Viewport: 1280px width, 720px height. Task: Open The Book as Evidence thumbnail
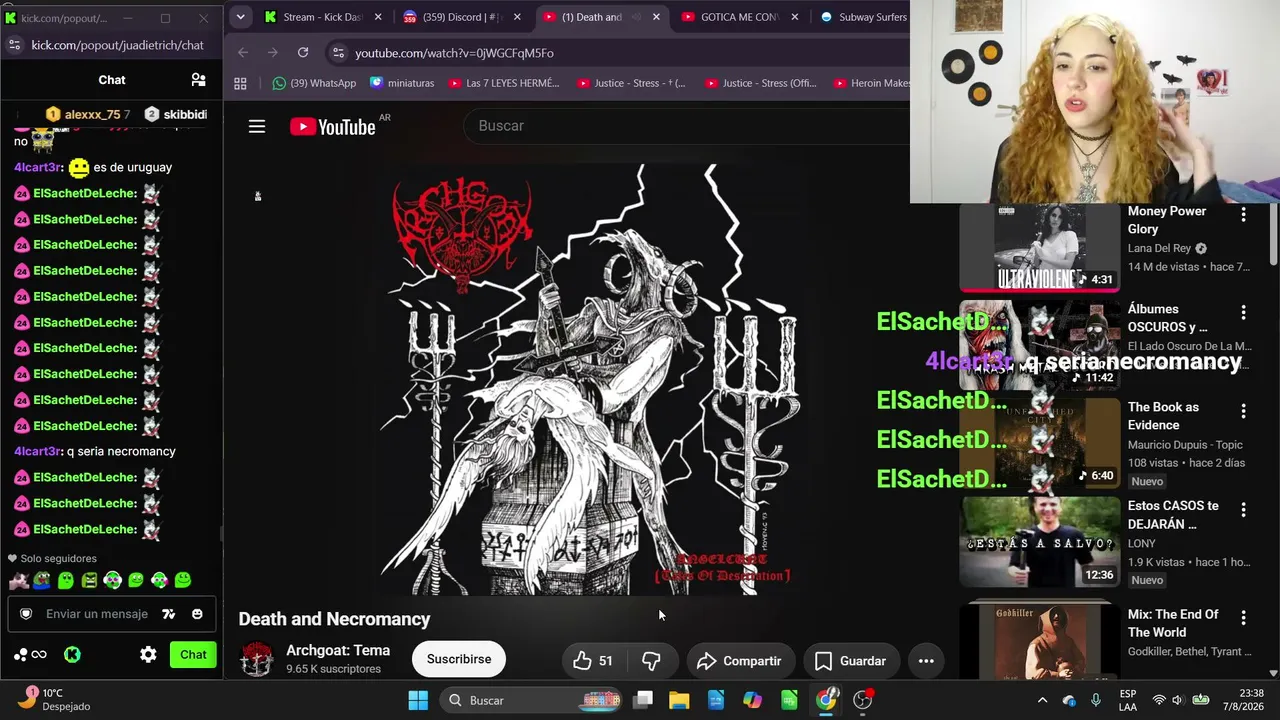tap(1040, 444)
